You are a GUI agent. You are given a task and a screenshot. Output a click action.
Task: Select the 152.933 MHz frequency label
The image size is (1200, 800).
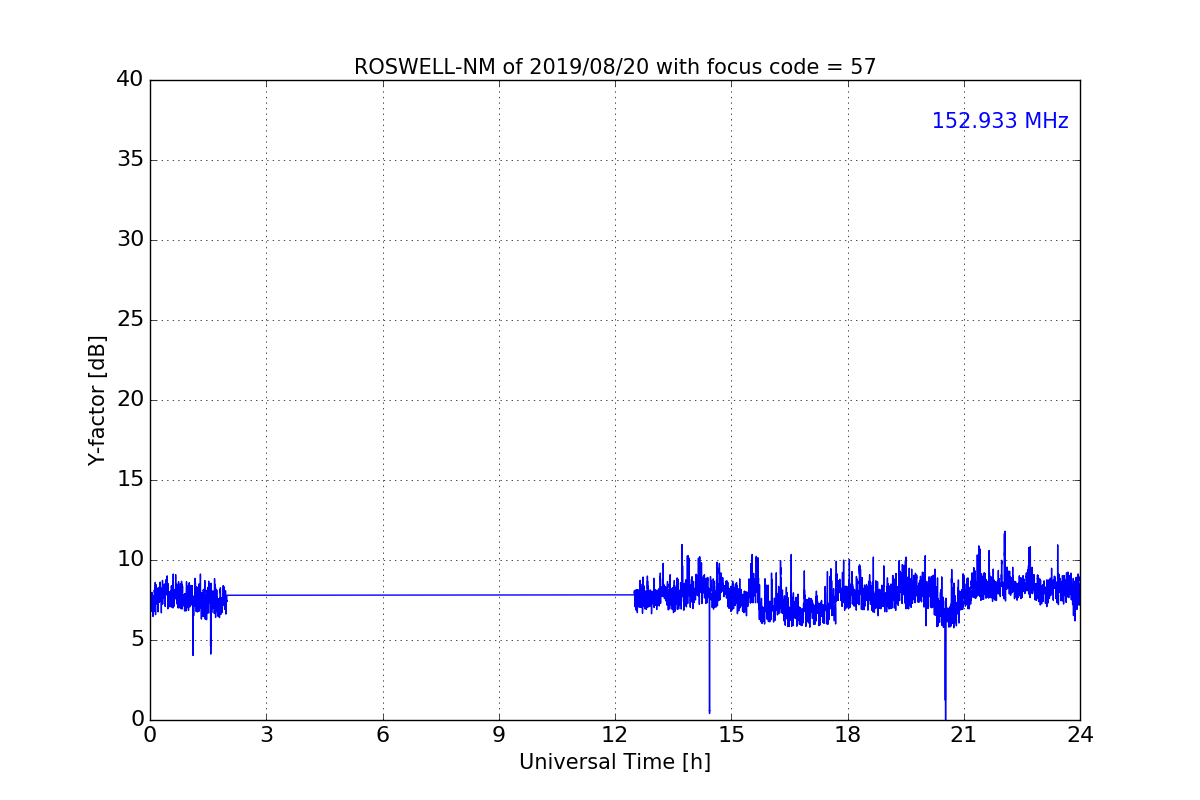click(1000, 121)
